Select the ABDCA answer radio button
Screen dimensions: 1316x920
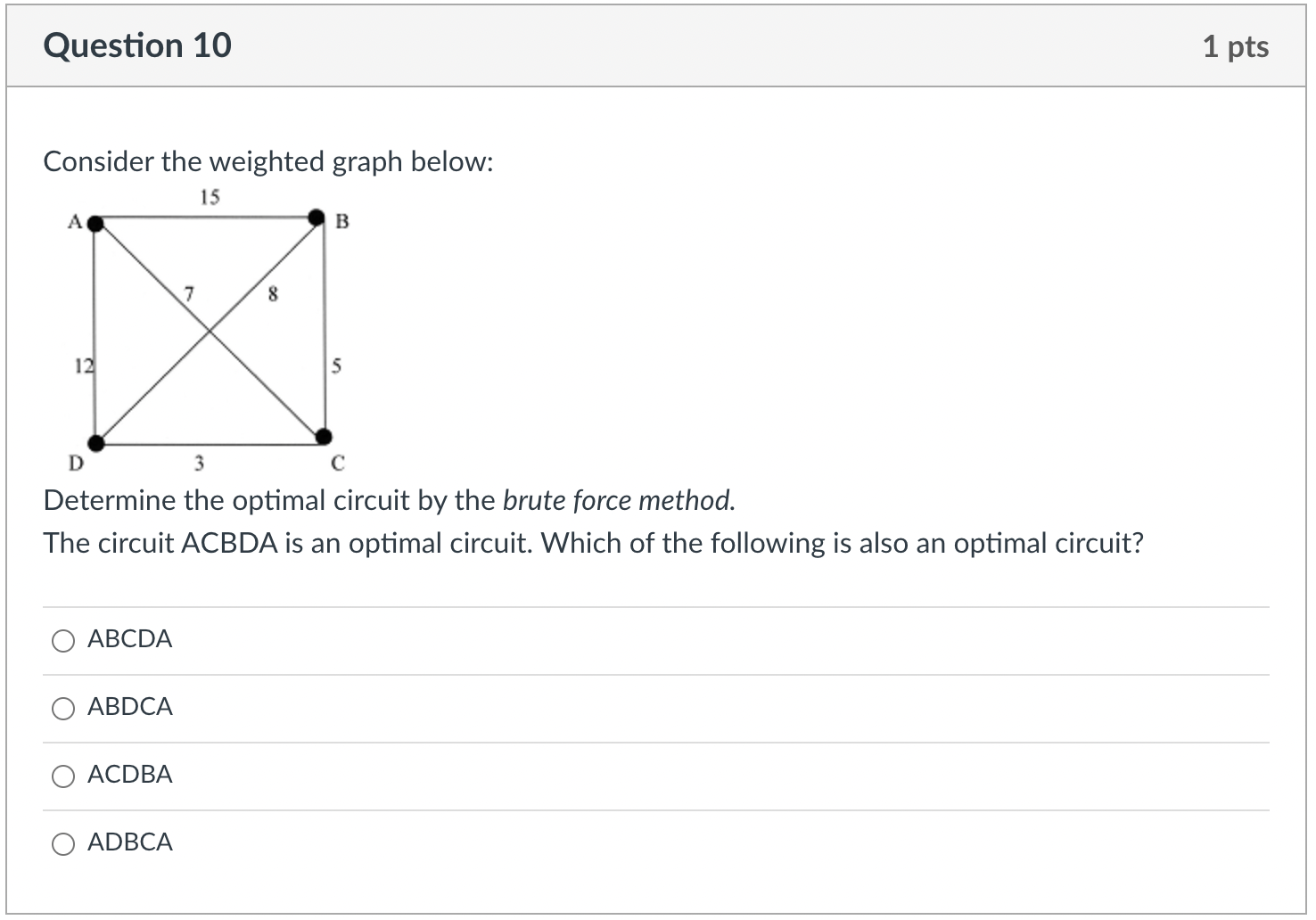click(x=62, y=708)
